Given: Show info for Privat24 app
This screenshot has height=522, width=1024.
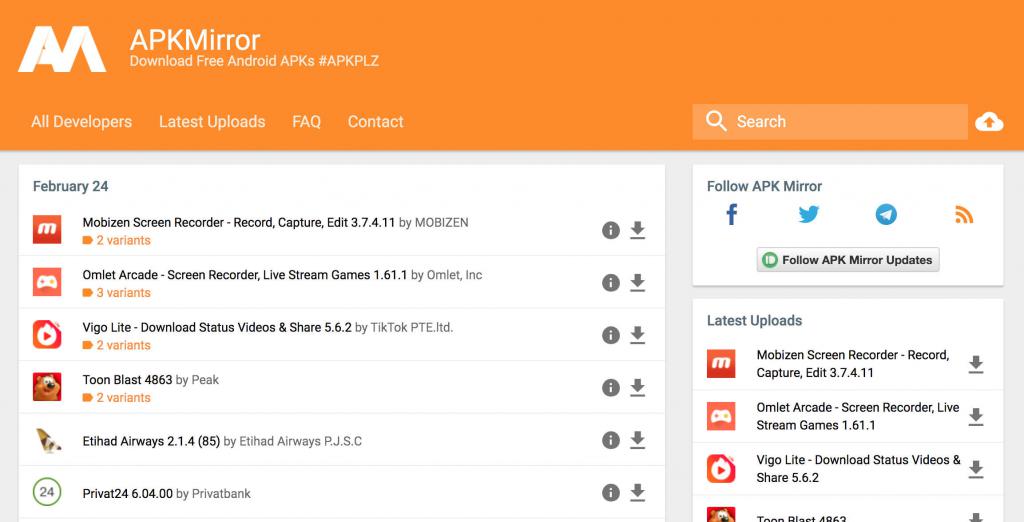Looking at the screenshot, I should tap(611, 492).
